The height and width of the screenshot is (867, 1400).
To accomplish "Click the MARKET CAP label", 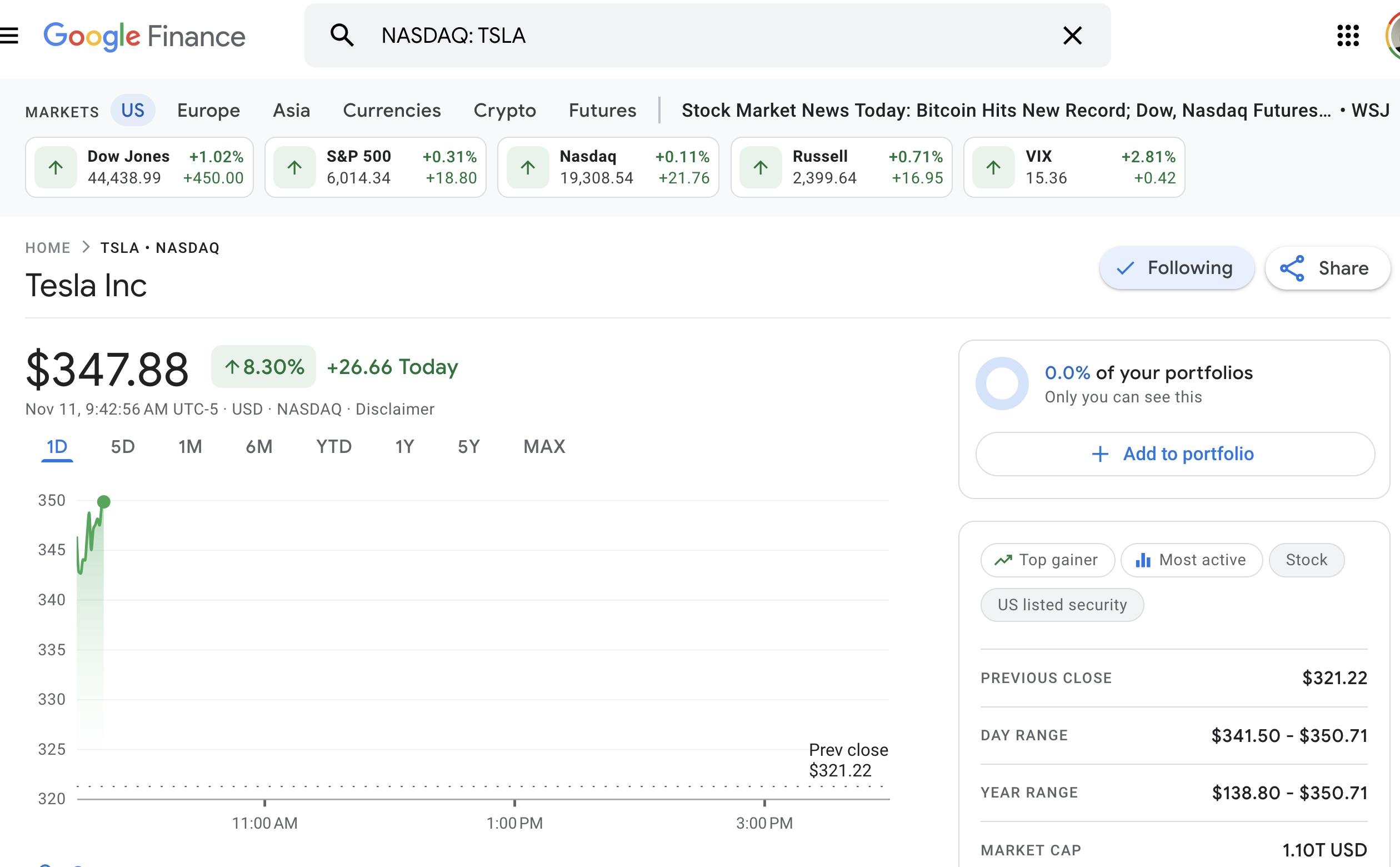I will click(x=1031, y=850).
